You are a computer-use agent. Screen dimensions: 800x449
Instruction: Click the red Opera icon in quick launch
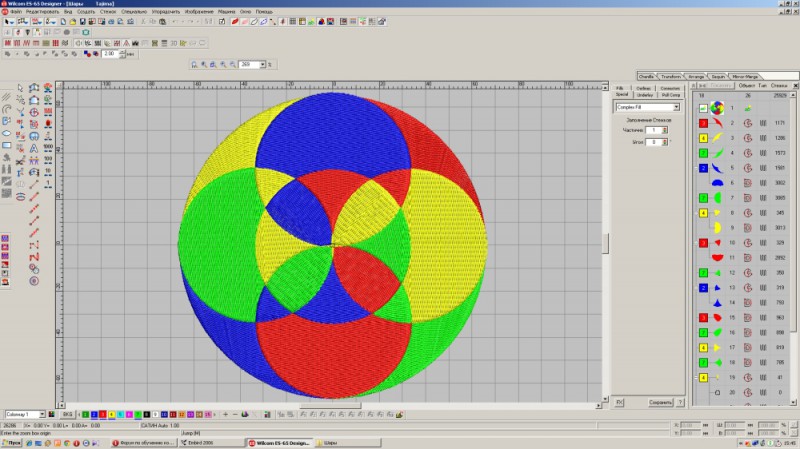(x=77, y=443)
